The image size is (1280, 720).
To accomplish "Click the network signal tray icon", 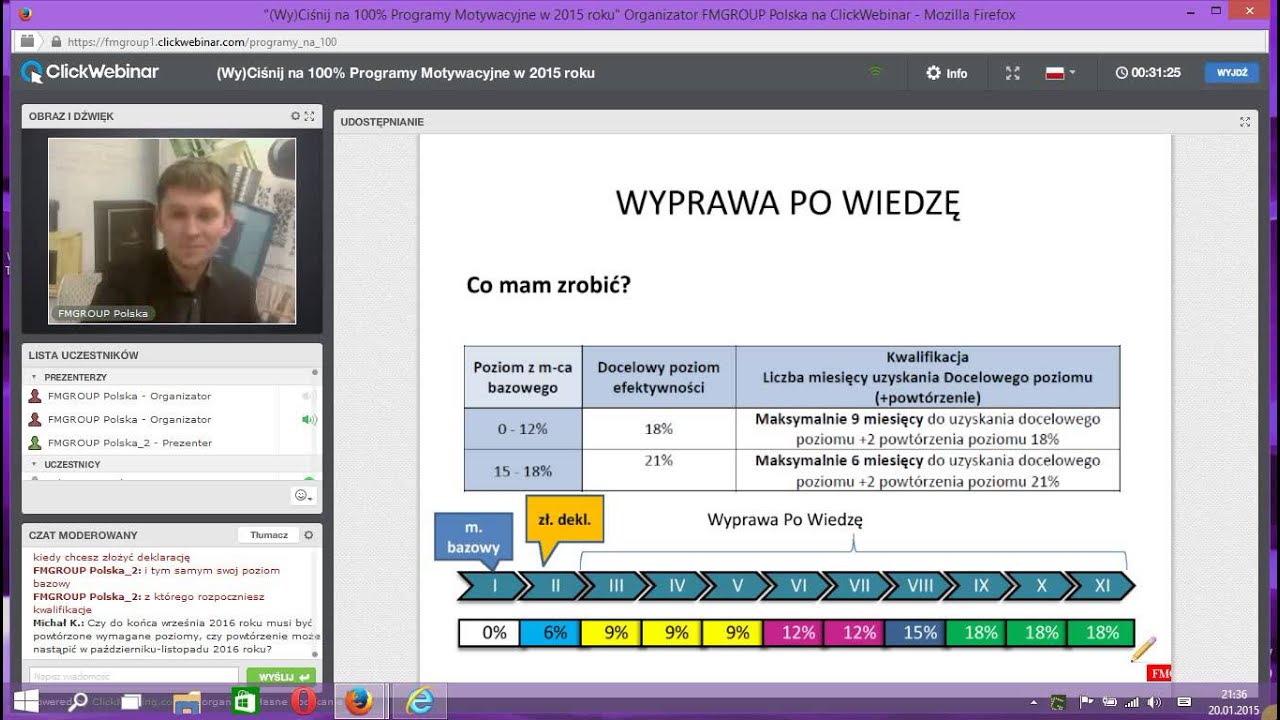I will click(1132, 702).
